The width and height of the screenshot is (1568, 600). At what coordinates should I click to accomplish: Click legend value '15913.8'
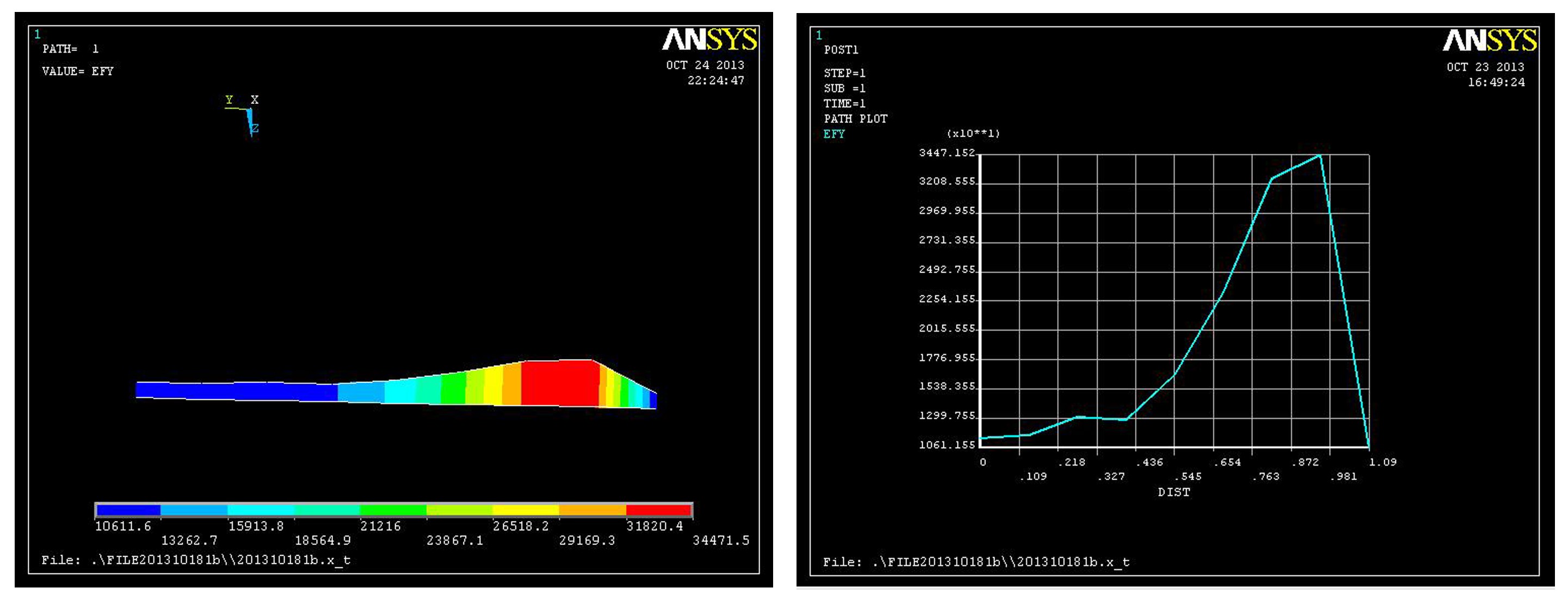(x=256, y=527)
